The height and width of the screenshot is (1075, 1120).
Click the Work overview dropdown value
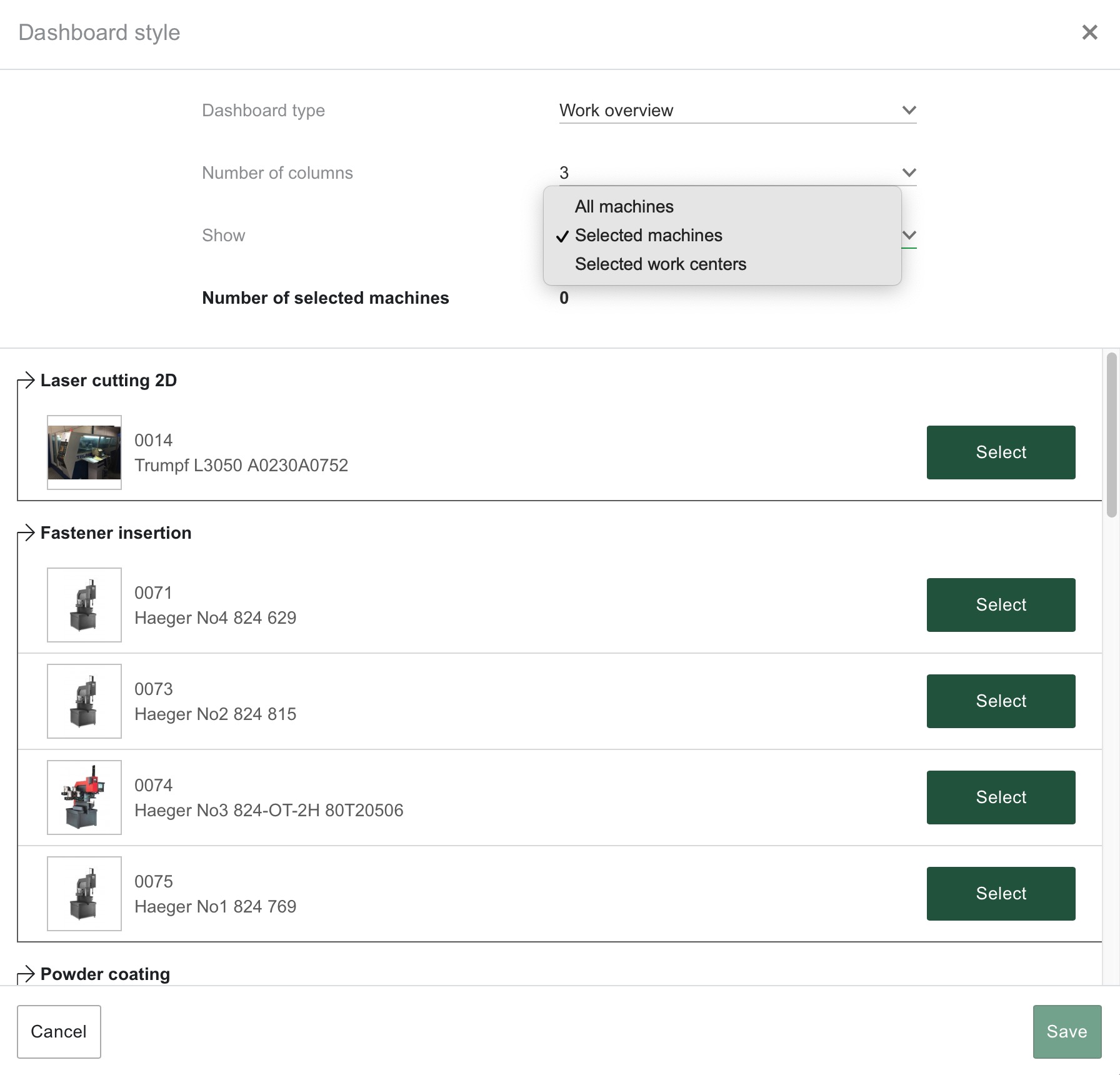click(616, 109)
